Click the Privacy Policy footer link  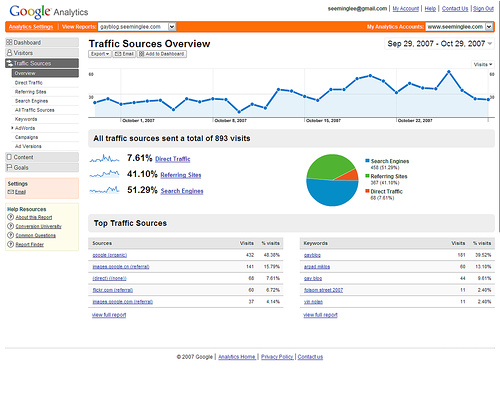click(x=277, y=357)
